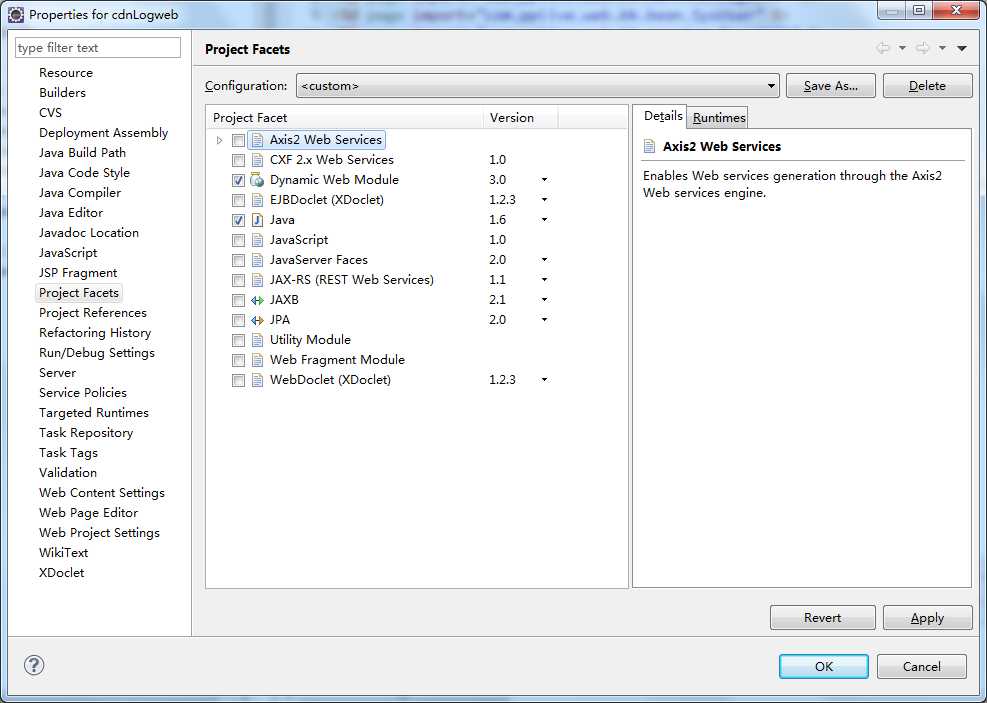Screen dimensions: 987x703
Task: Open the view menu triangle
Action: pos(962,48)
